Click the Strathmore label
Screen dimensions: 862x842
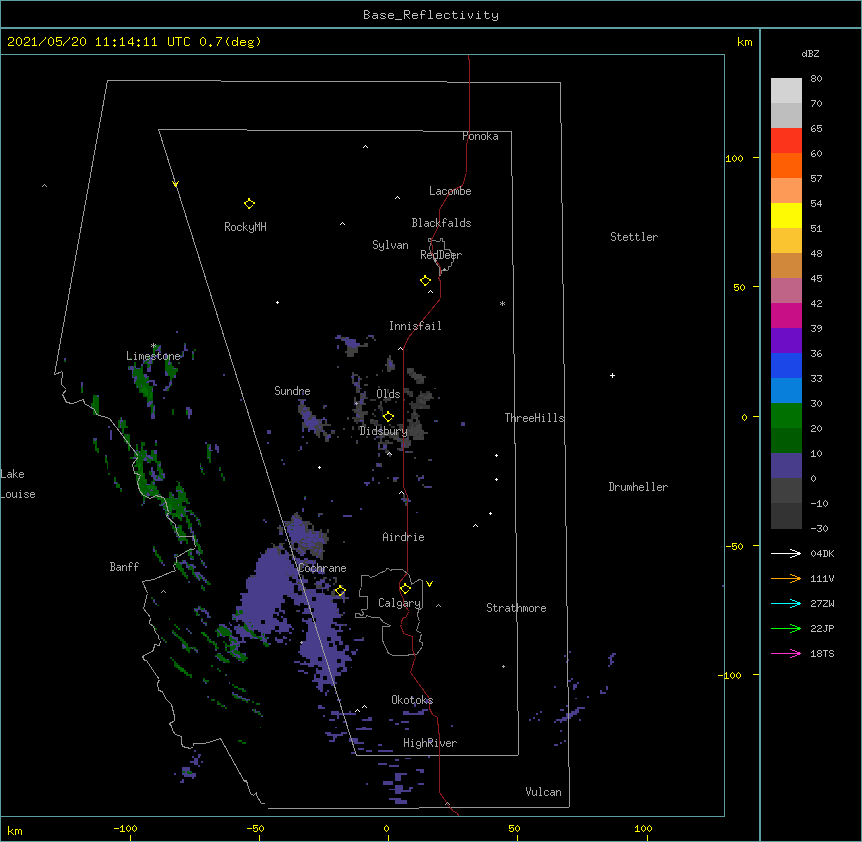tap(516, 608)
